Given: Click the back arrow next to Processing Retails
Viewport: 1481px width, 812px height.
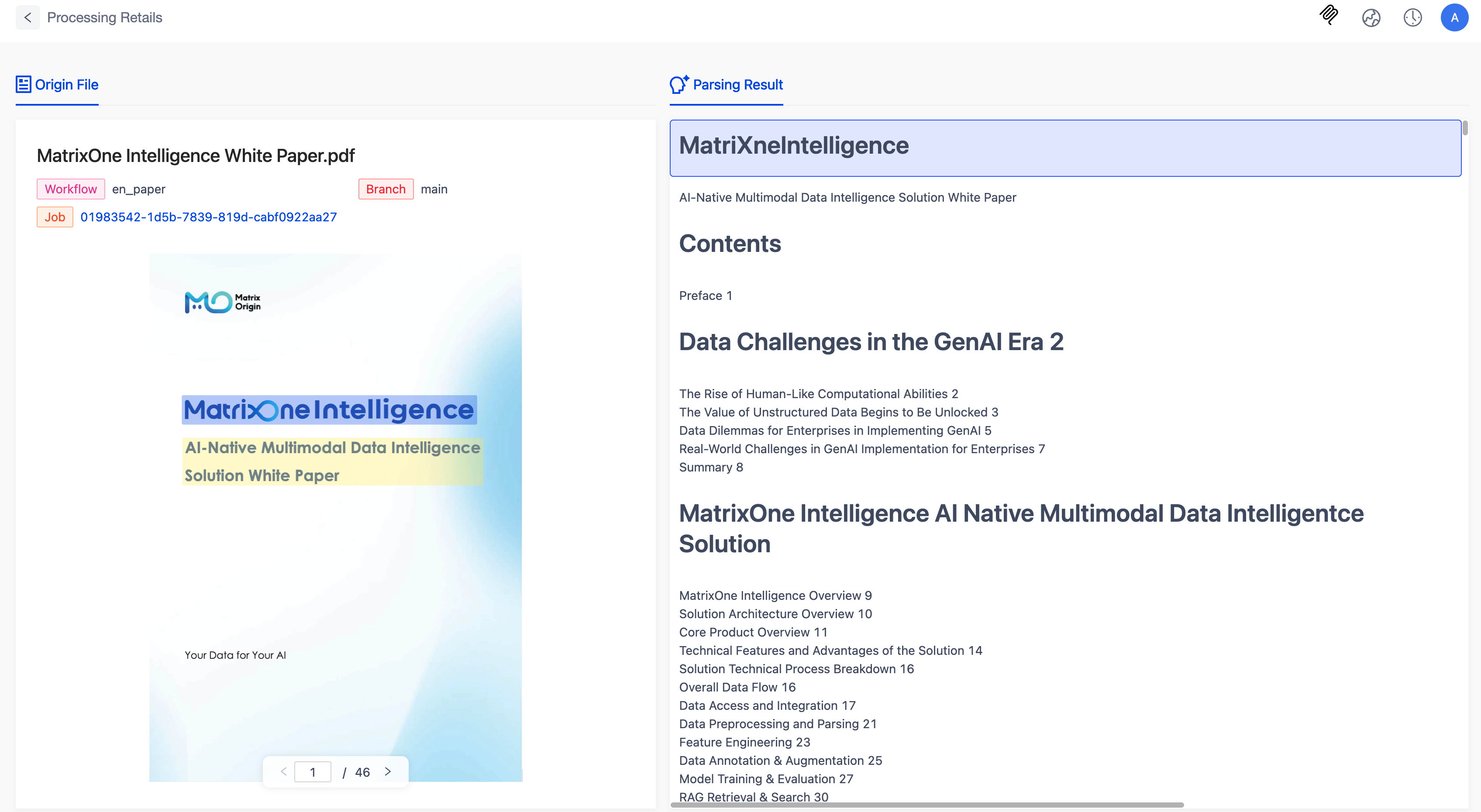Looking at the screenshot, I should click(28, 17).
